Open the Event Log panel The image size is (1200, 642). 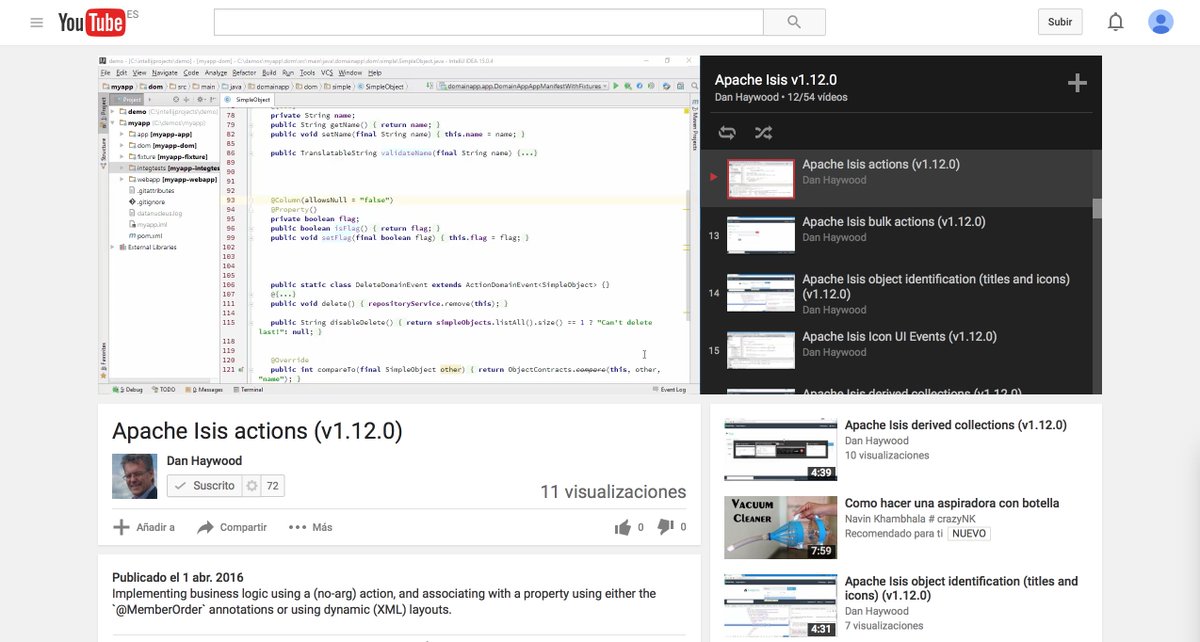pyautogui.click(x=670, y=389)
